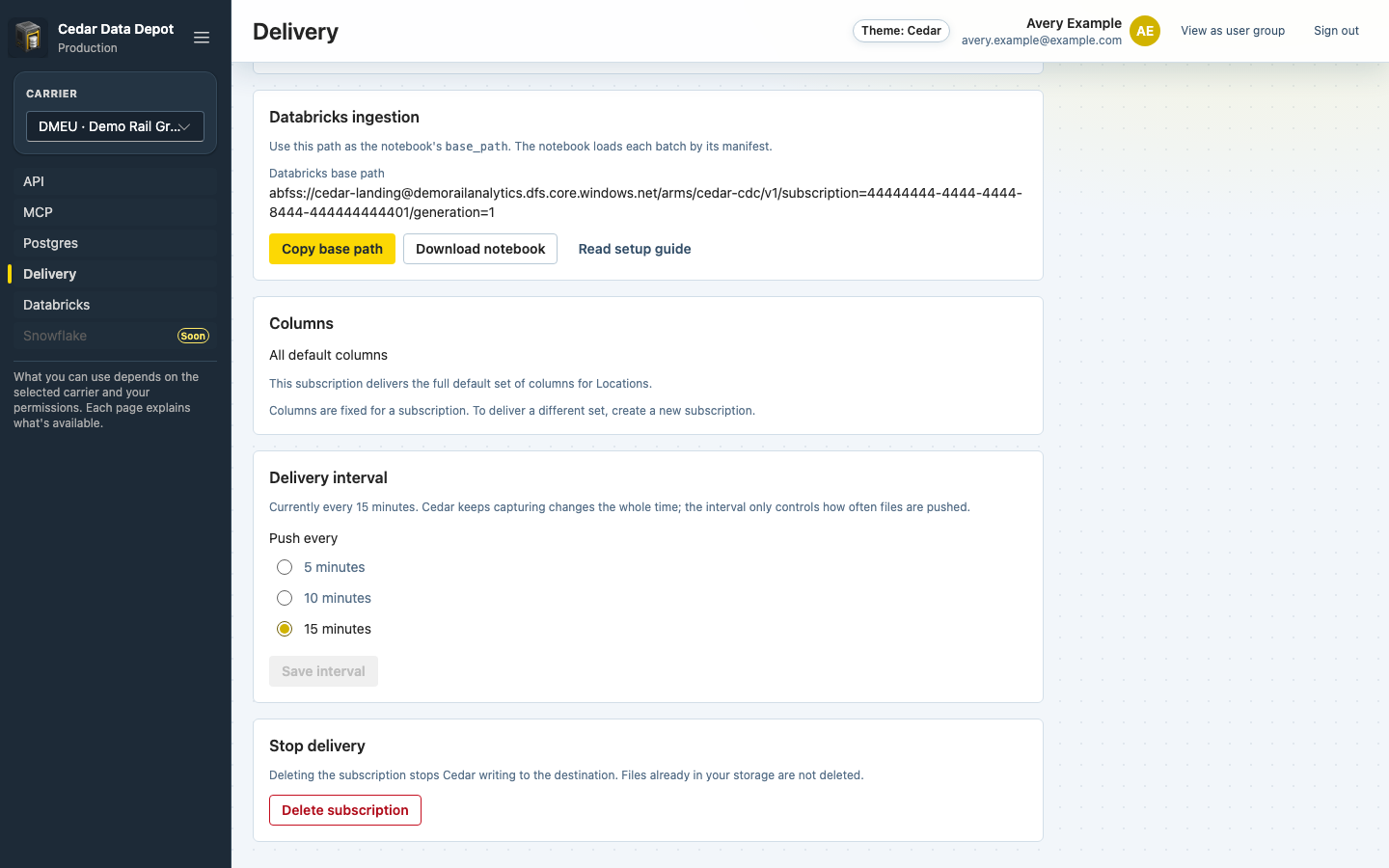
Task: Sign out of the account
Action: point(1336,31)
